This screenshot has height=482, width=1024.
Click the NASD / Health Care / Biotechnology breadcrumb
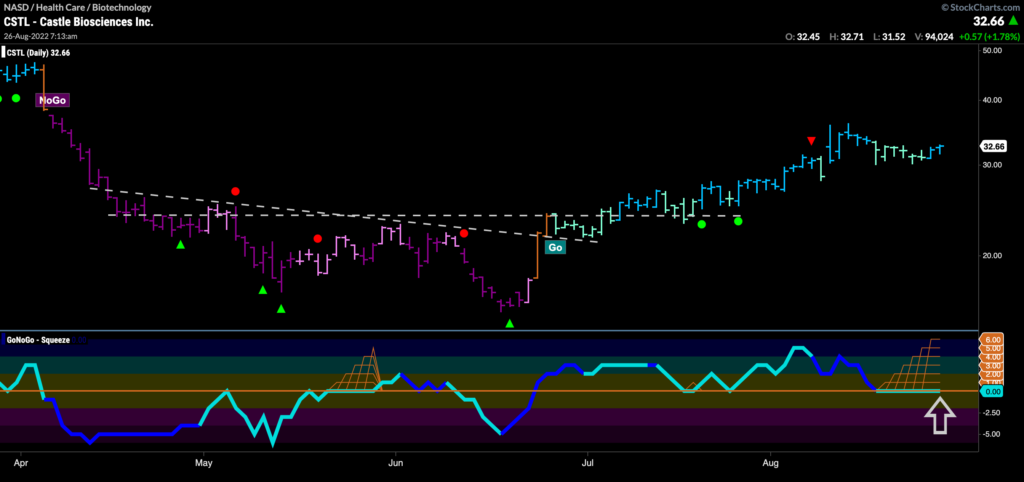point(70,5)
